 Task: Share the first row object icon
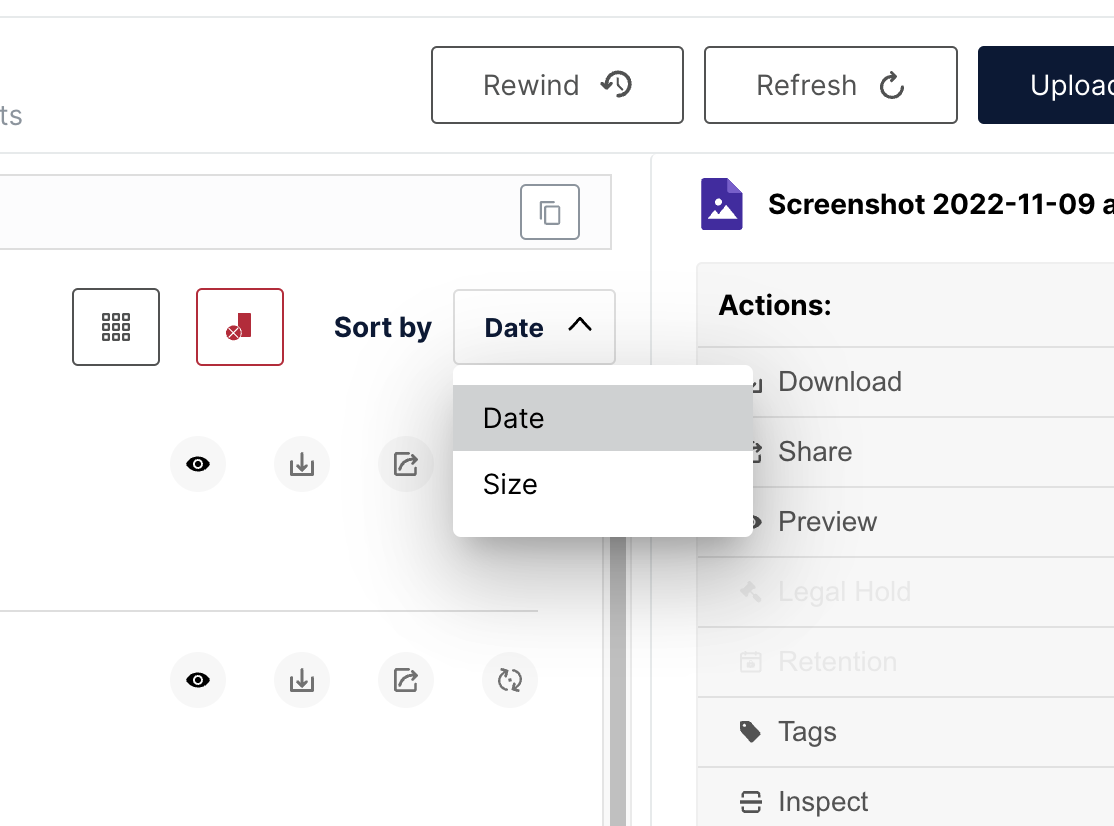pos(406,464)
